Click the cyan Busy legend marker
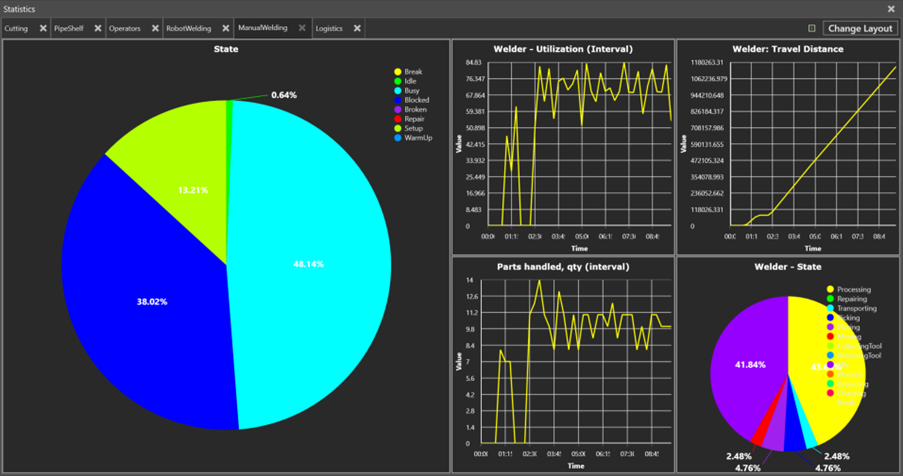This screenshot has width=903, height=476. [398, 91]
